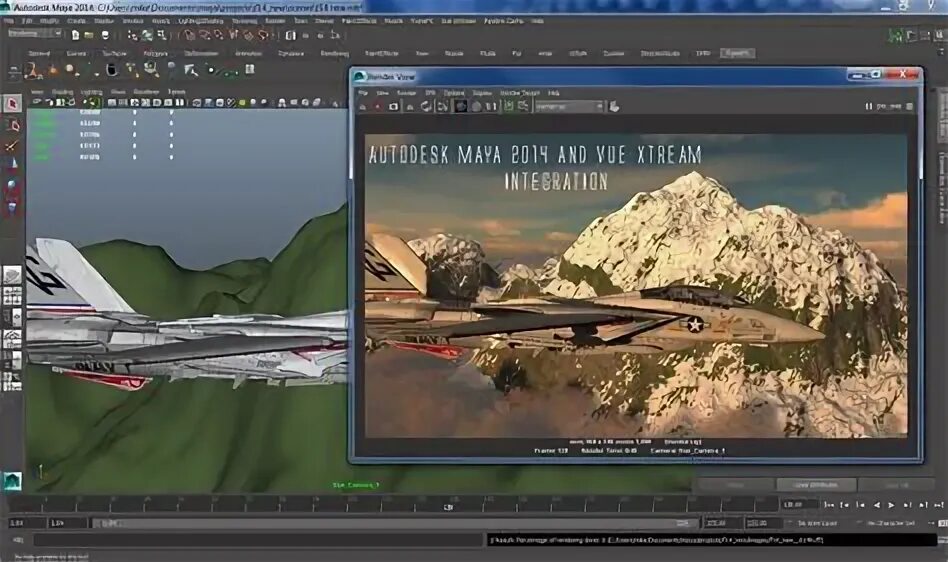
Task: Switch to the Rendering shelf tab
Action: [x=334, y=54]
